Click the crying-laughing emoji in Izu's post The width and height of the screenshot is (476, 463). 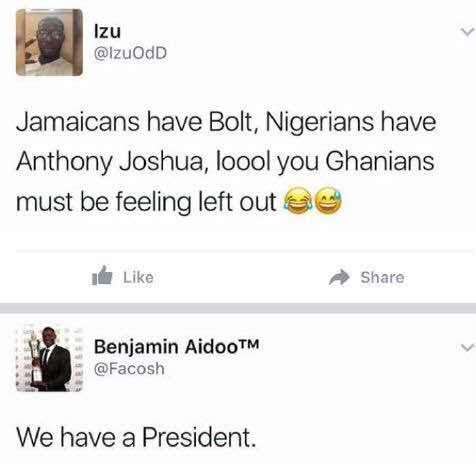click(297, 200)
